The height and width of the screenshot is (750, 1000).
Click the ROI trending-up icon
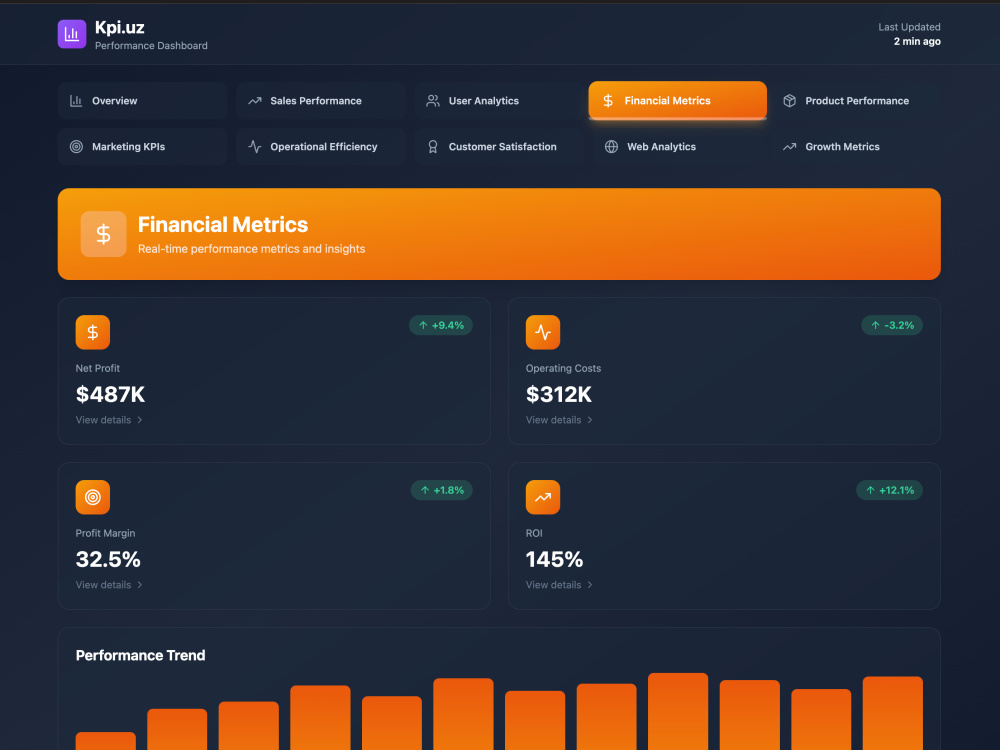543,497
